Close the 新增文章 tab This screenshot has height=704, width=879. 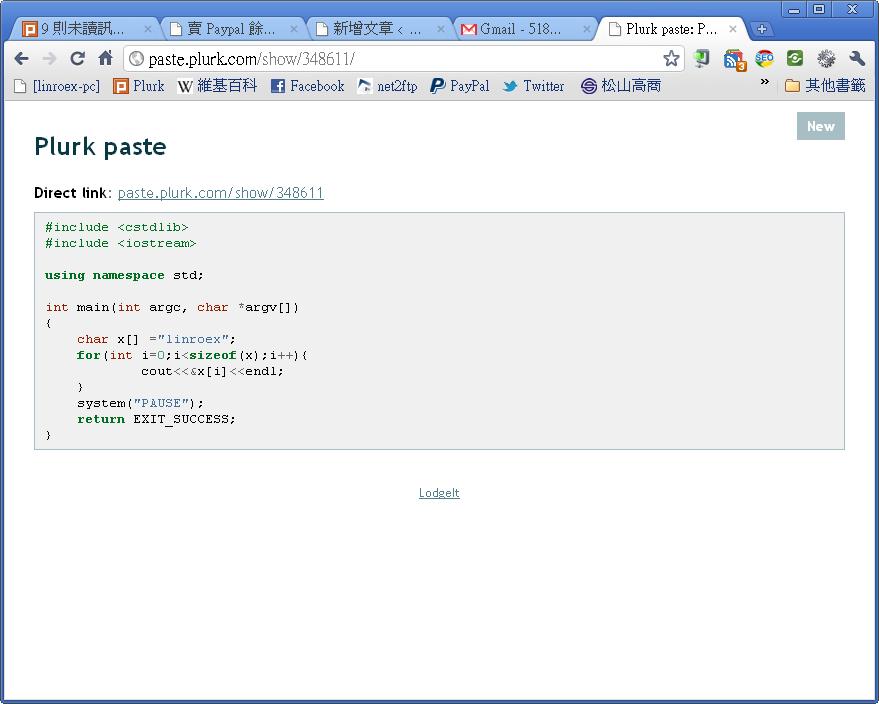tap(441, 29)
